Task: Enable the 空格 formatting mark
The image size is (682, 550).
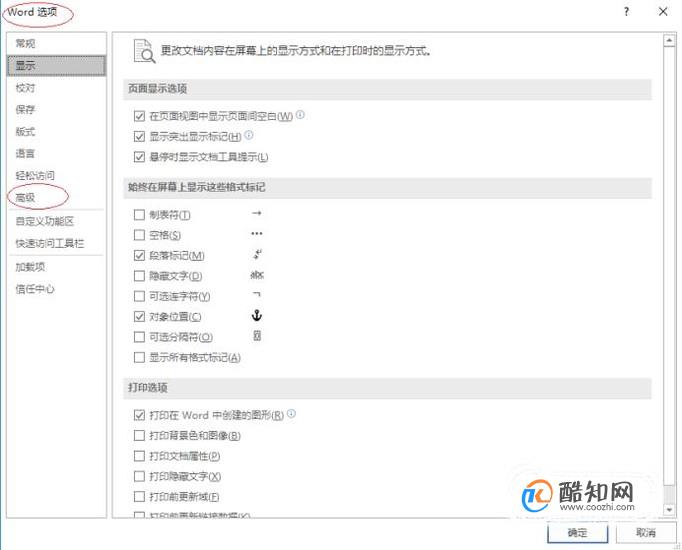Action: pyautogui.click(x=139, y=235)
